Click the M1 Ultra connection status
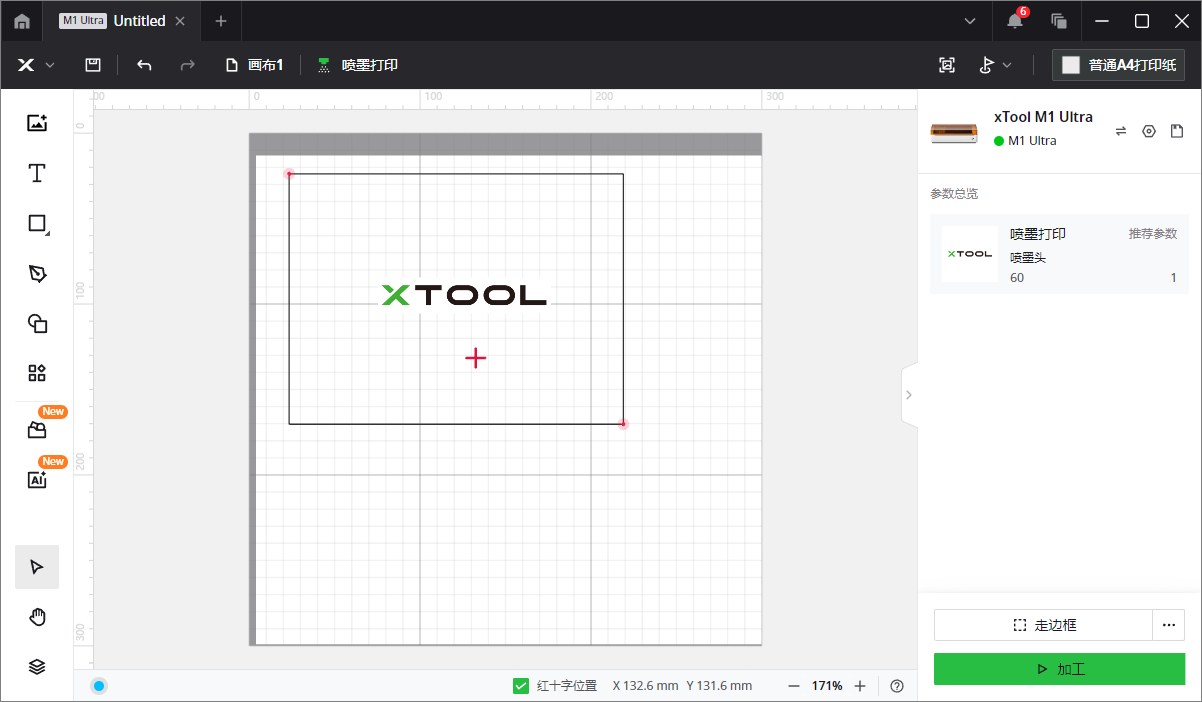The width and height of the screenshot is (1202, 702). point(1025,141)
